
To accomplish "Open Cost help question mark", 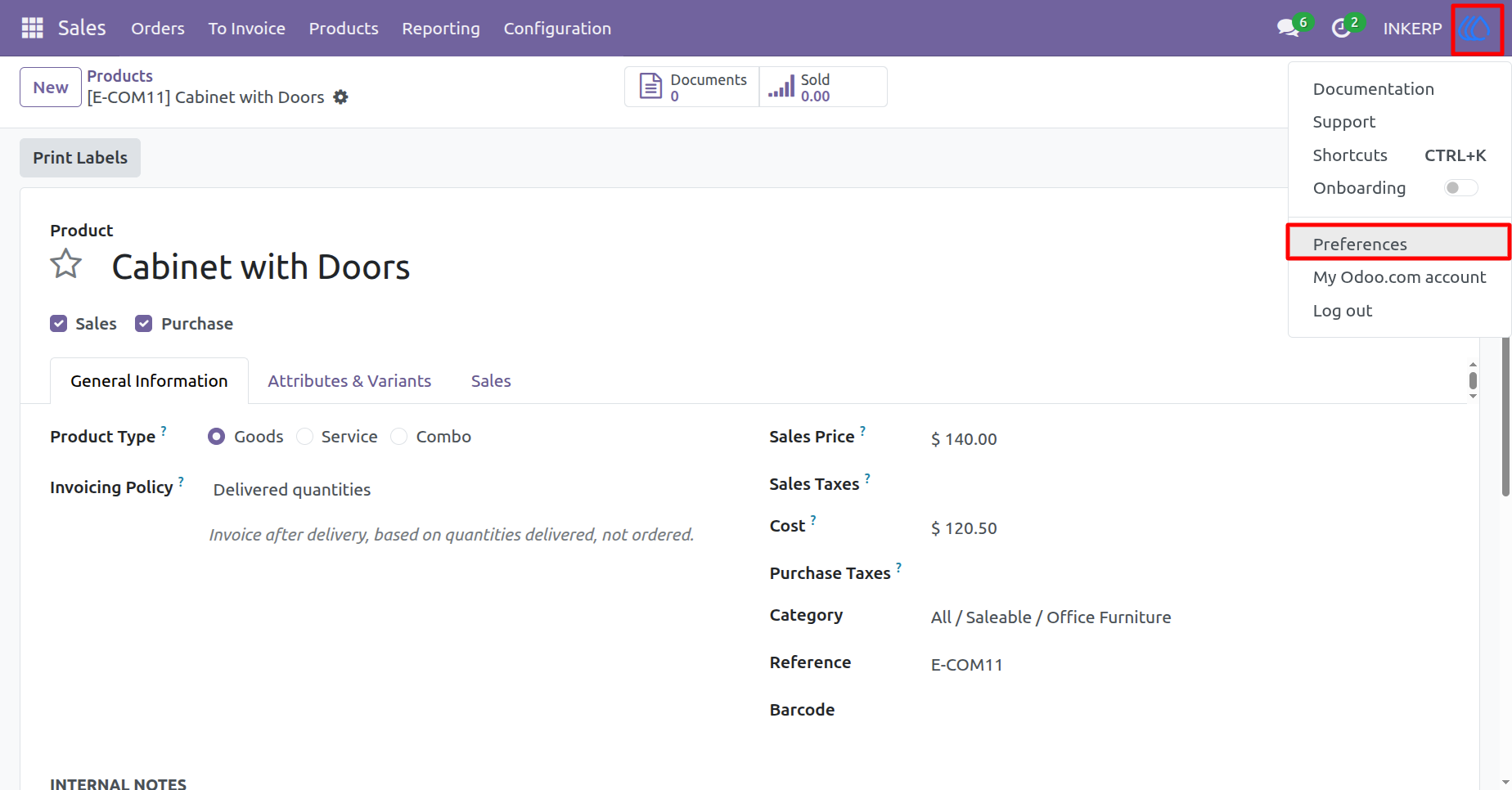I will point(813,519).
